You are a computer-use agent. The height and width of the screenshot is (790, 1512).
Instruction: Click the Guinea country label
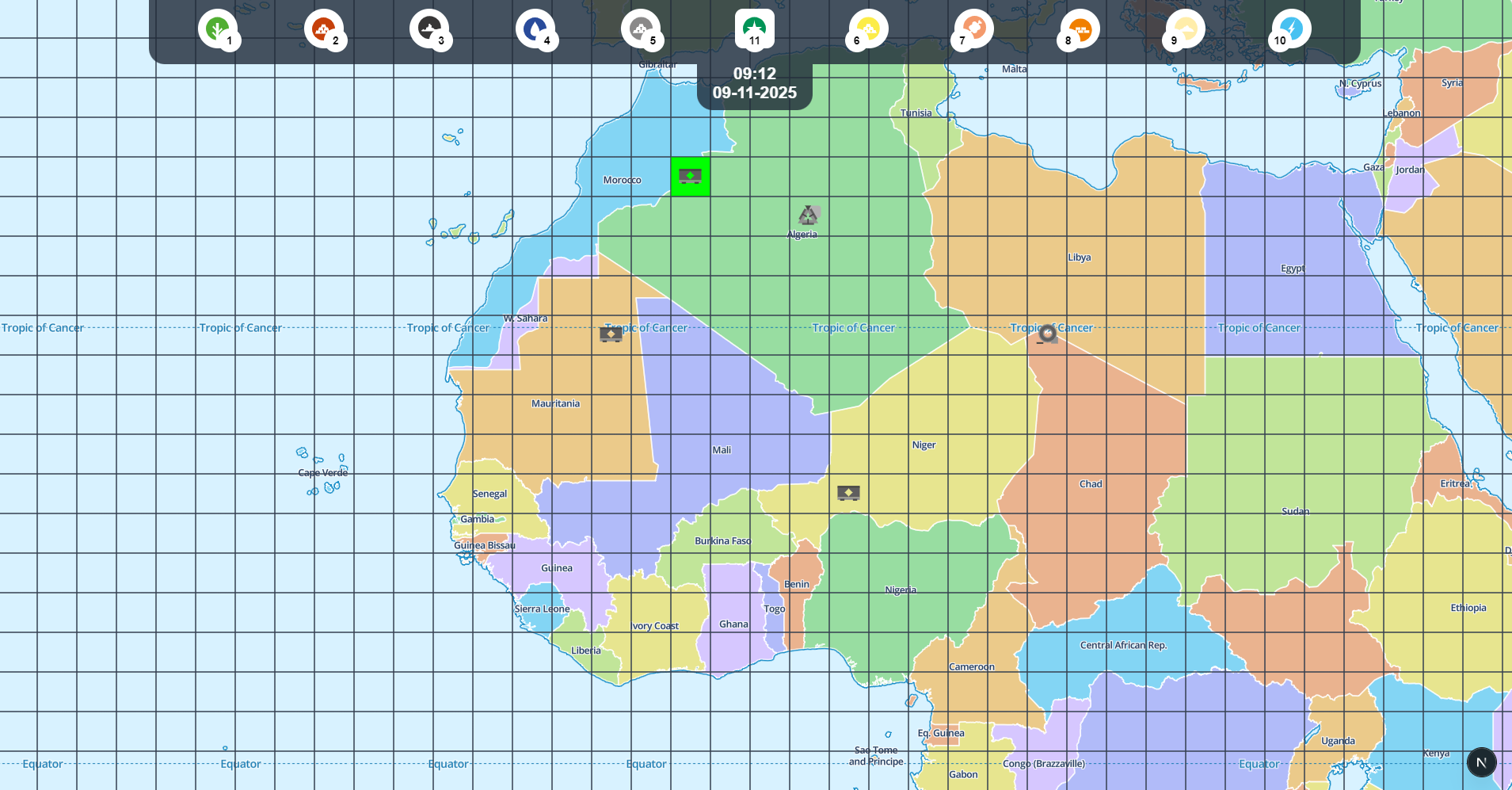click(x=557, y=568)
